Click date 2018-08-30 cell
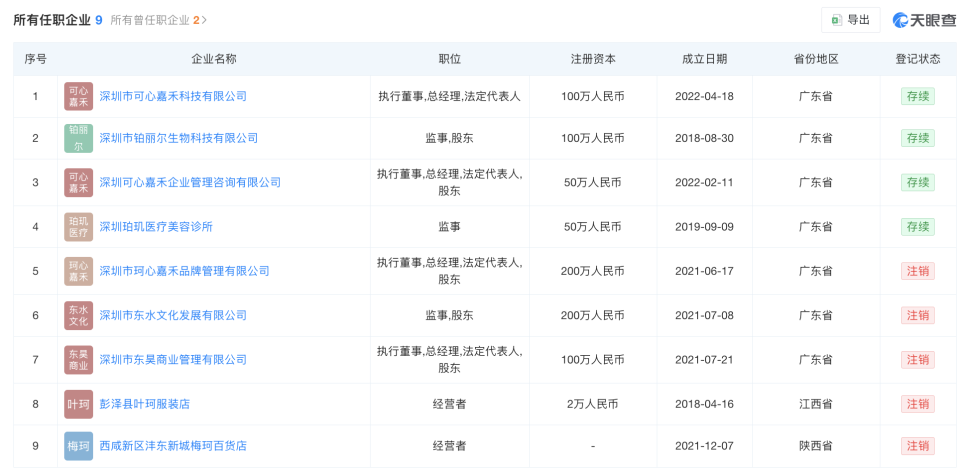Screen dimensions: 960x474 click(704, 138)
